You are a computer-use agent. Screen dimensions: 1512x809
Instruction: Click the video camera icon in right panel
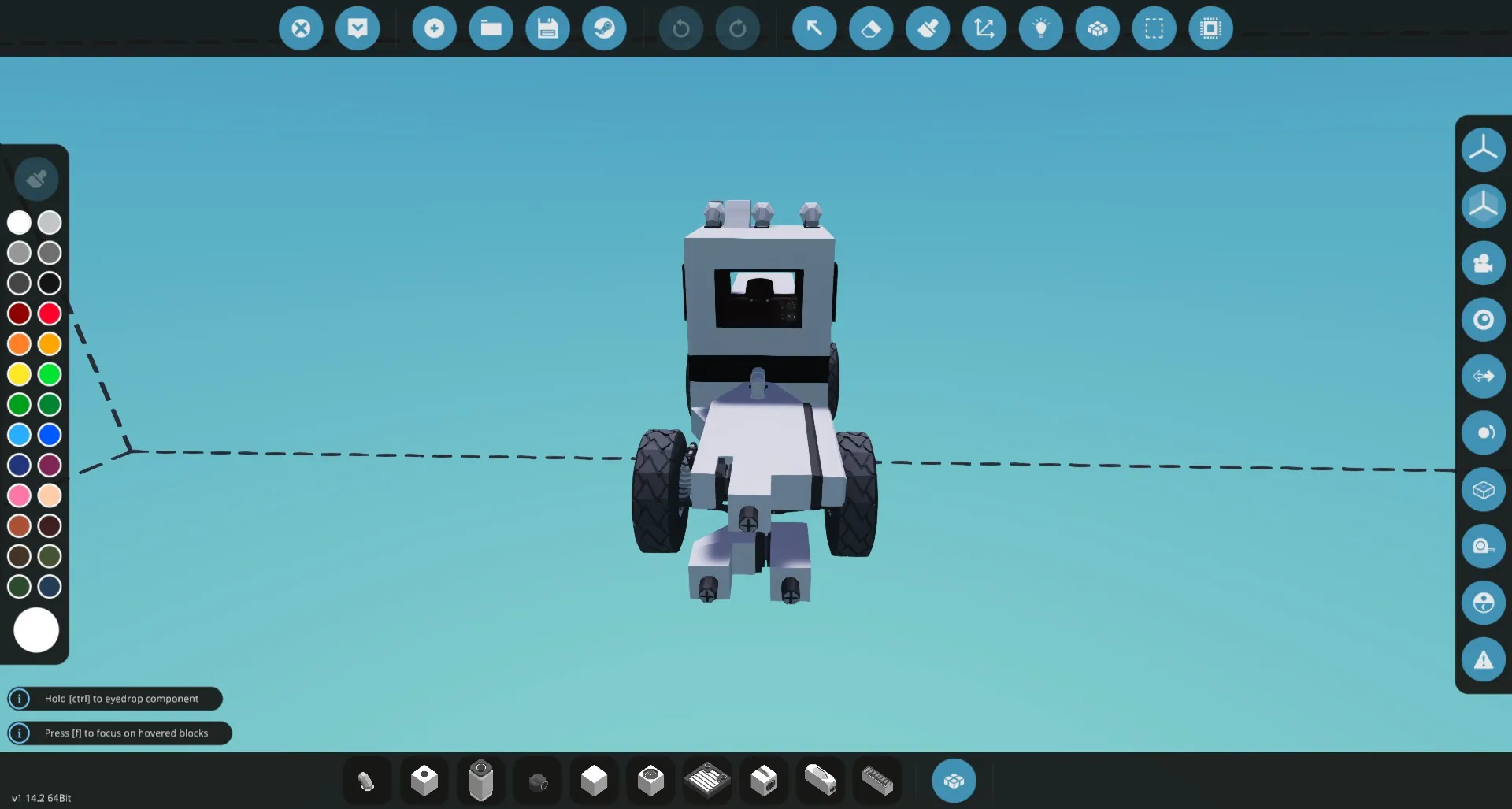(x=1483, y=263)
